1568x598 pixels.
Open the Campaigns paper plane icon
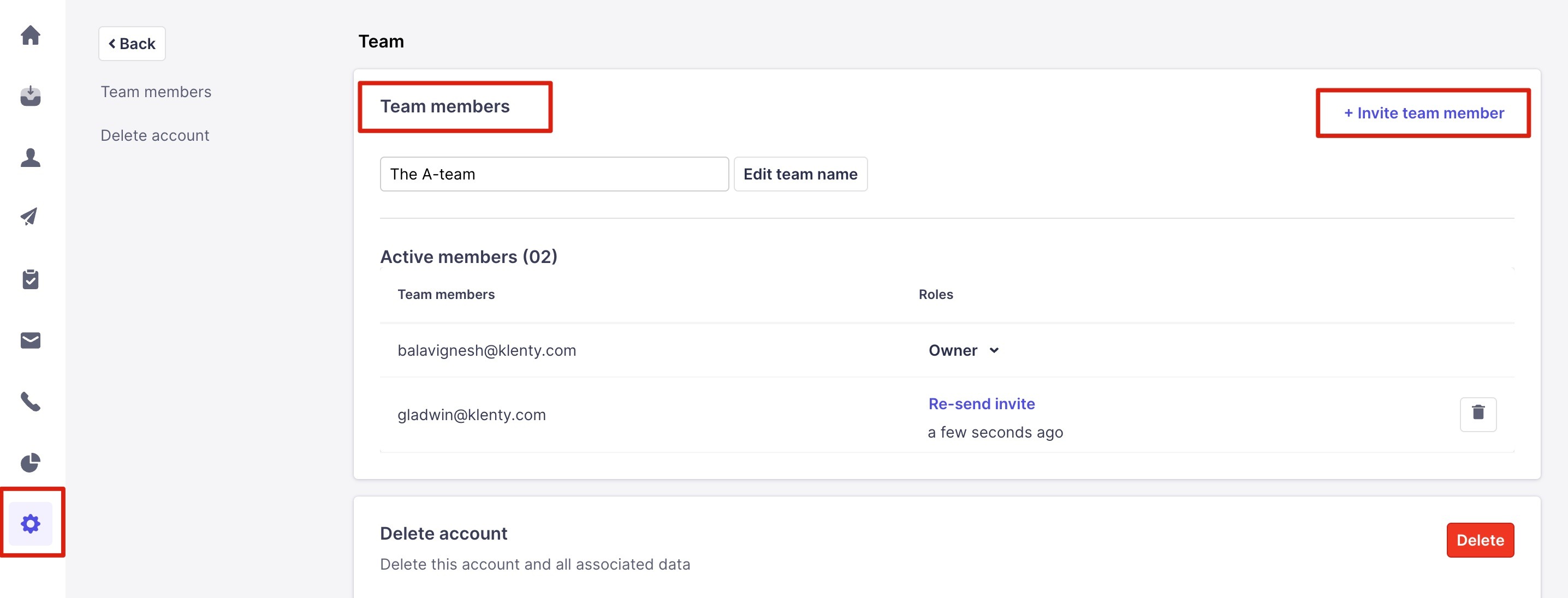(31, 217)
